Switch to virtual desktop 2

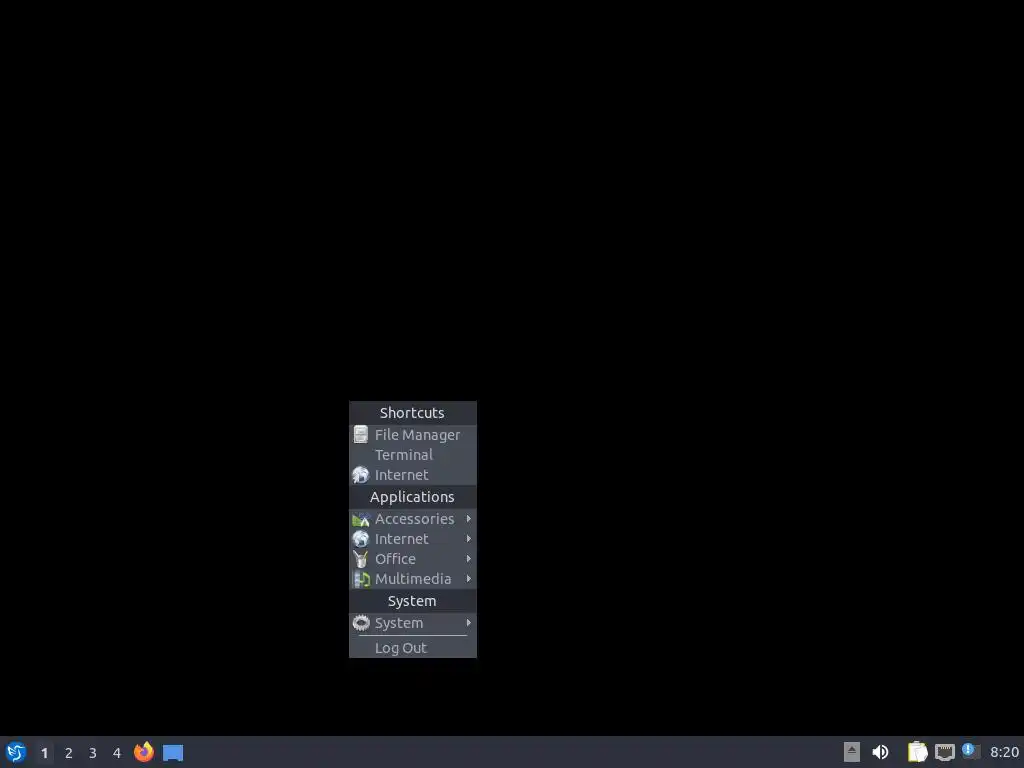coord(69,753)
